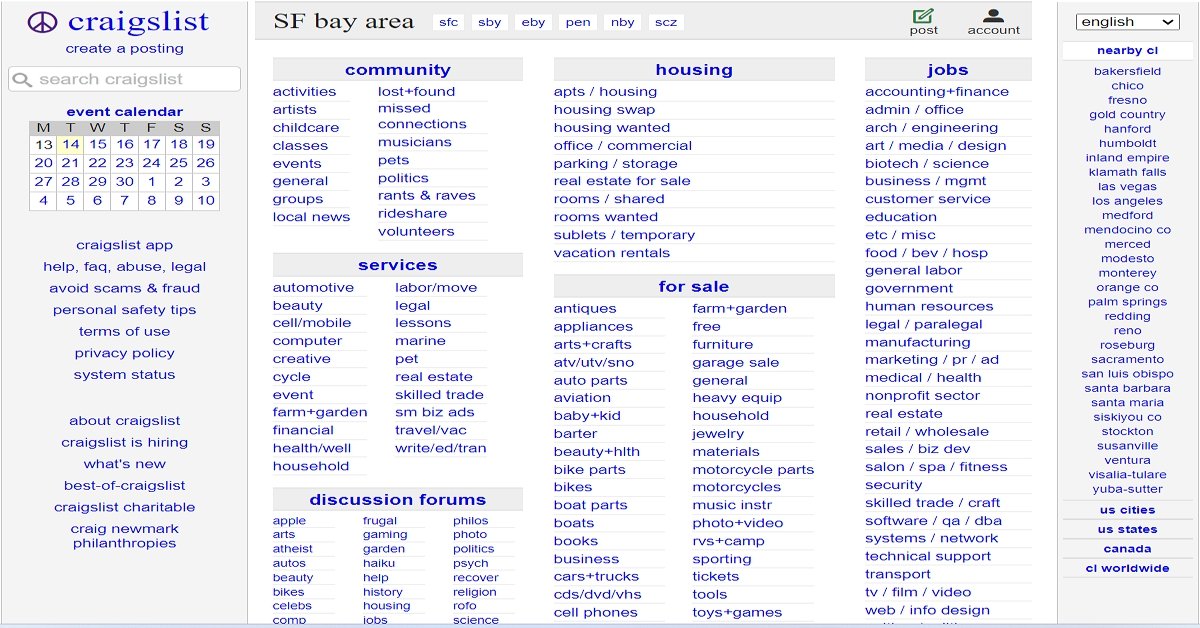Open the antiques category
This screenshot has height=628, width=1200.
[x=585, y=309]
